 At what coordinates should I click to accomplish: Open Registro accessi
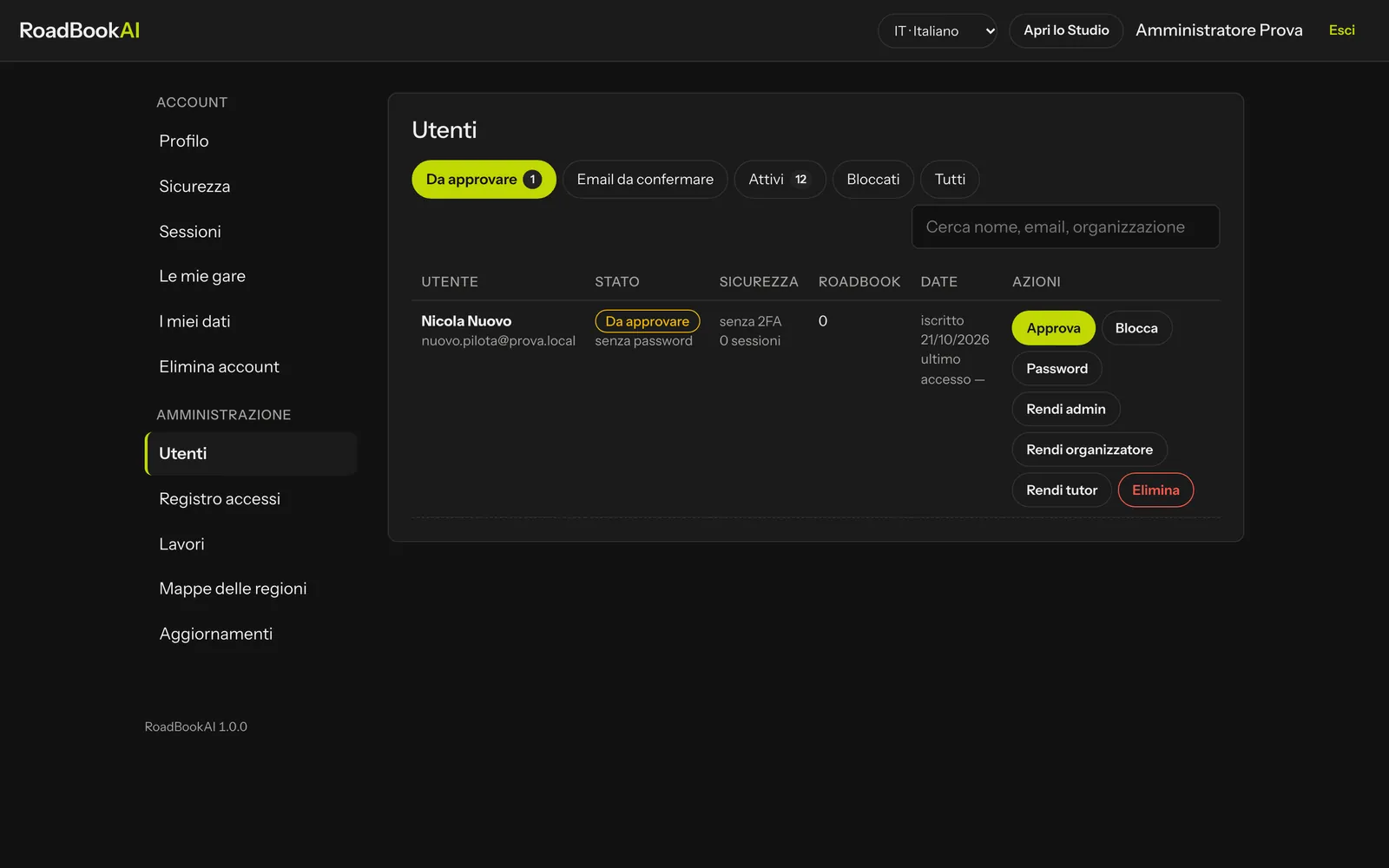click(x=251, y=499)
